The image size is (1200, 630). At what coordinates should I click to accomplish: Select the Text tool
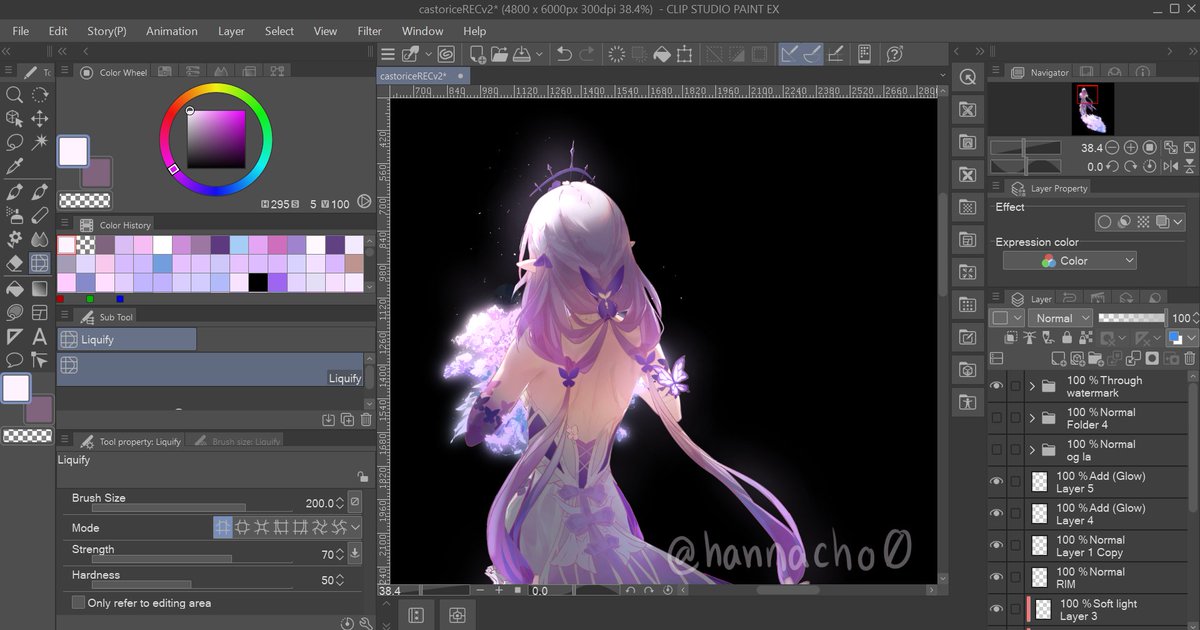pos(40,337)
